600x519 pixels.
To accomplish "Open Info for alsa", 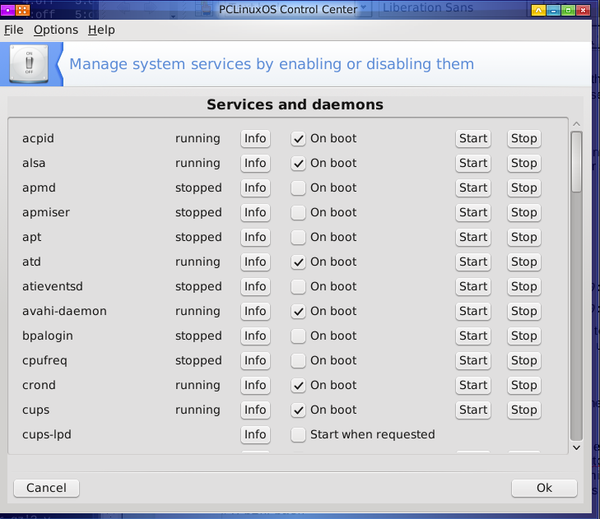I will tap(255, 163).
